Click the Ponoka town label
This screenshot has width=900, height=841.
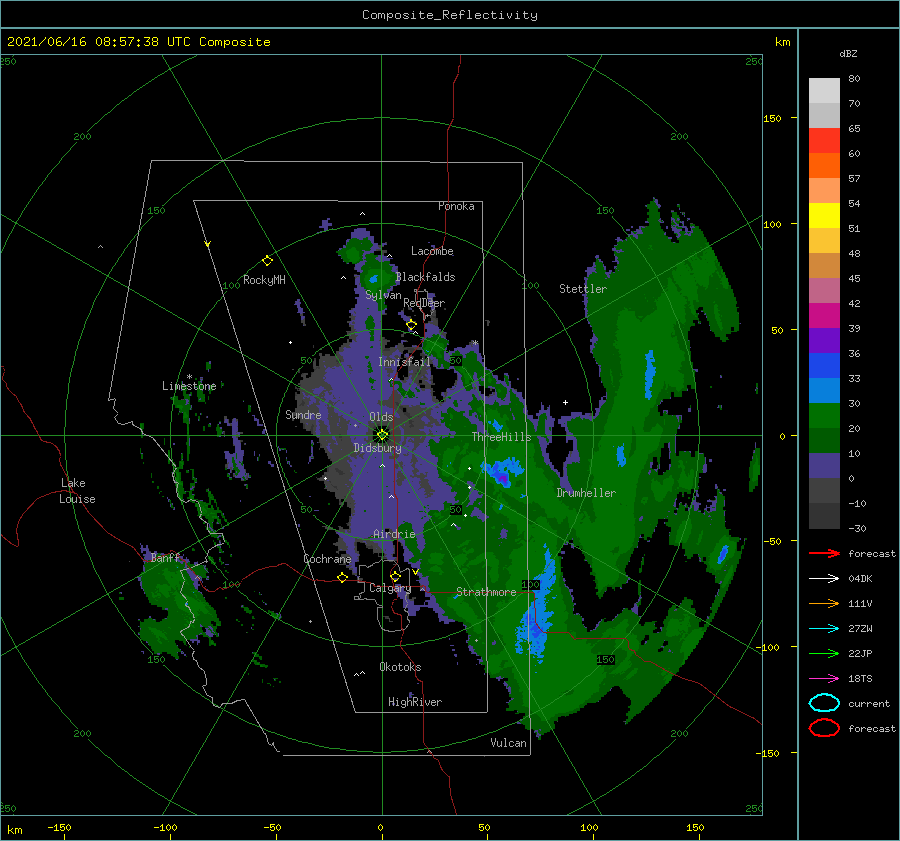pos(456,206)
